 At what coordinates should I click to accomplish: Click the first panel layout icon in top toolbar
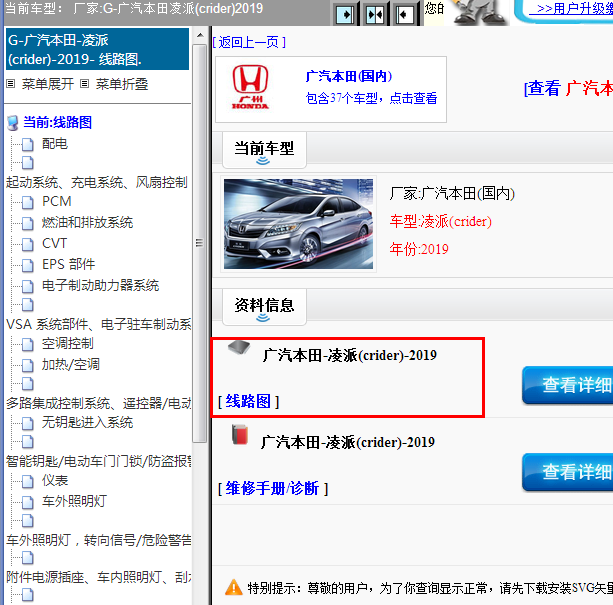(x=344, y=14)
